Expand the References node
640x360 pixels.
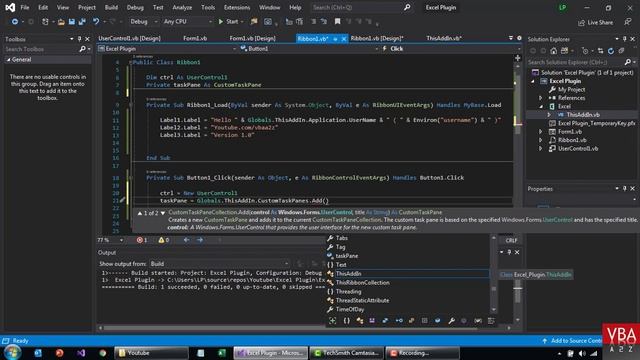coord(540,98)
